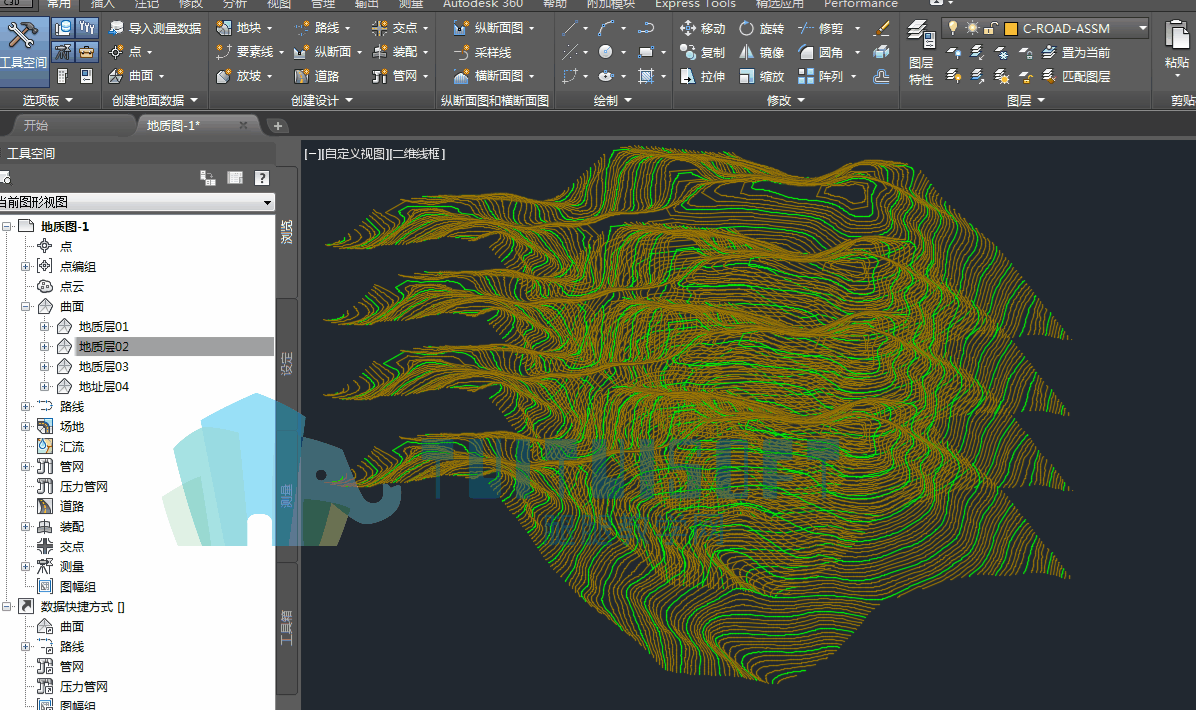Image resolution: width=1196 pixels, height=710 pixels.
Task: Expand the 地质层03 surface node
Action: pyautogui.click(x=44, y=366)
